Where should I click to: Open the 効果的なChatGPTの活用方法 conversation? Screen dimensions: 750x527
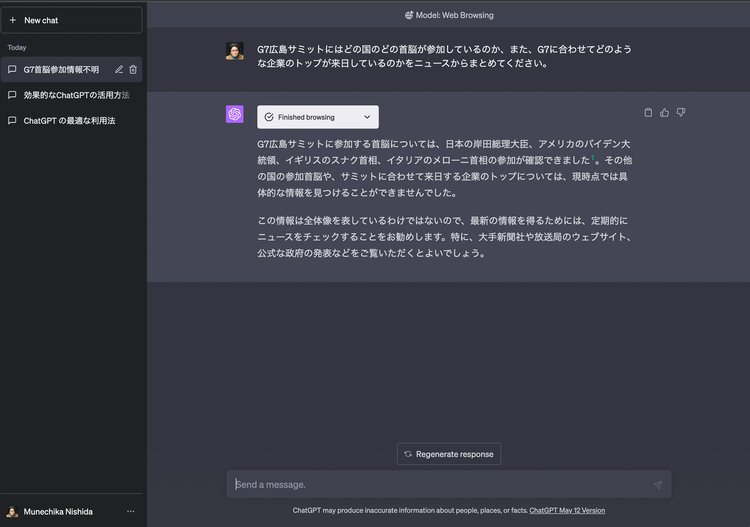[76, 95]
